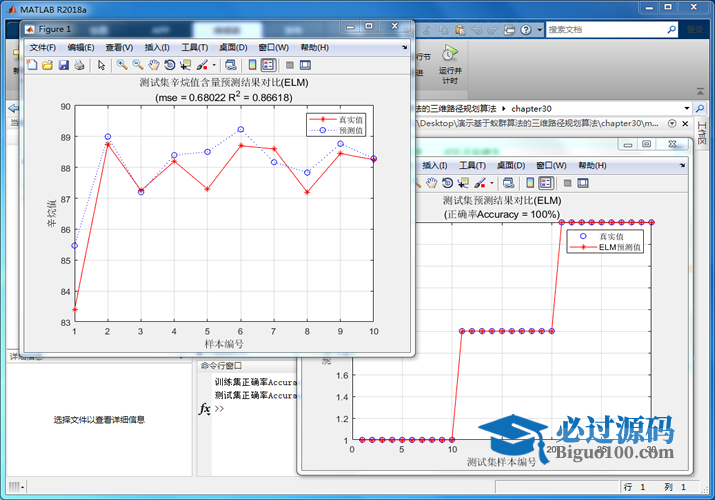The height and width of the screenshot is (500, 715).
Task: Choose Rotate 3D tool in second figure
Action: (447, 183)
